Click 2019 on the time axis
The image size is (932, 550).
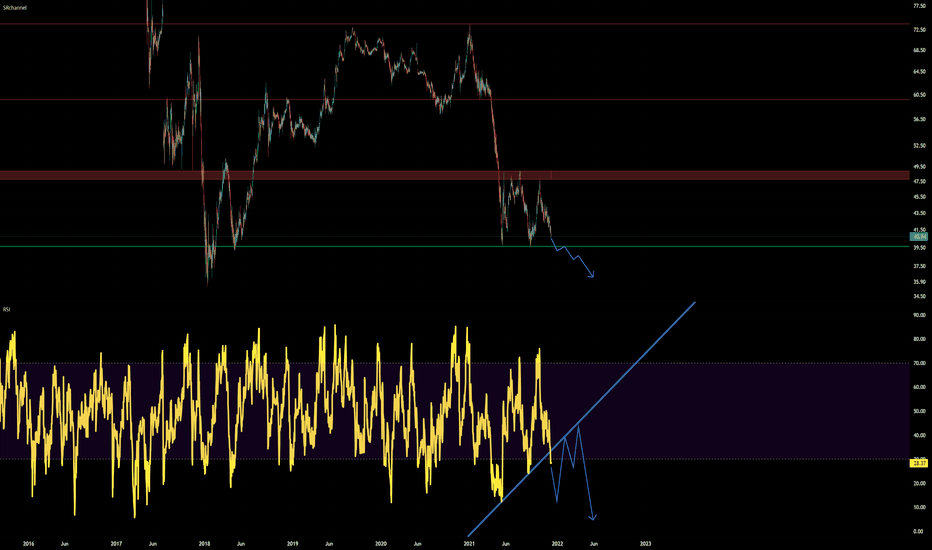[x=292, y=543]
